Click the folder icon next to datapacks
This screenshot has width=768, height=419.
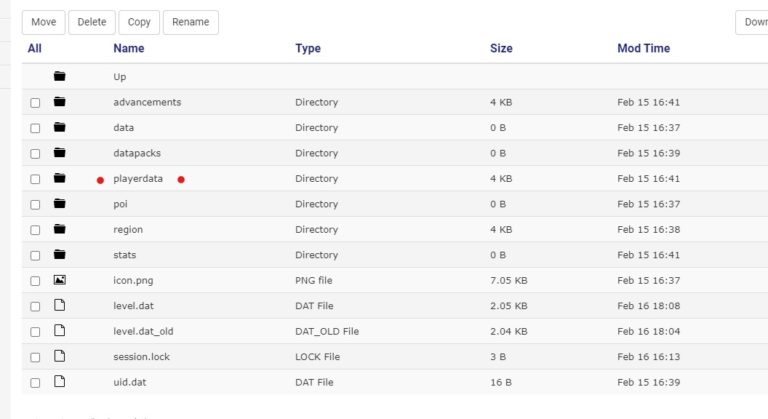coord(59,153)
